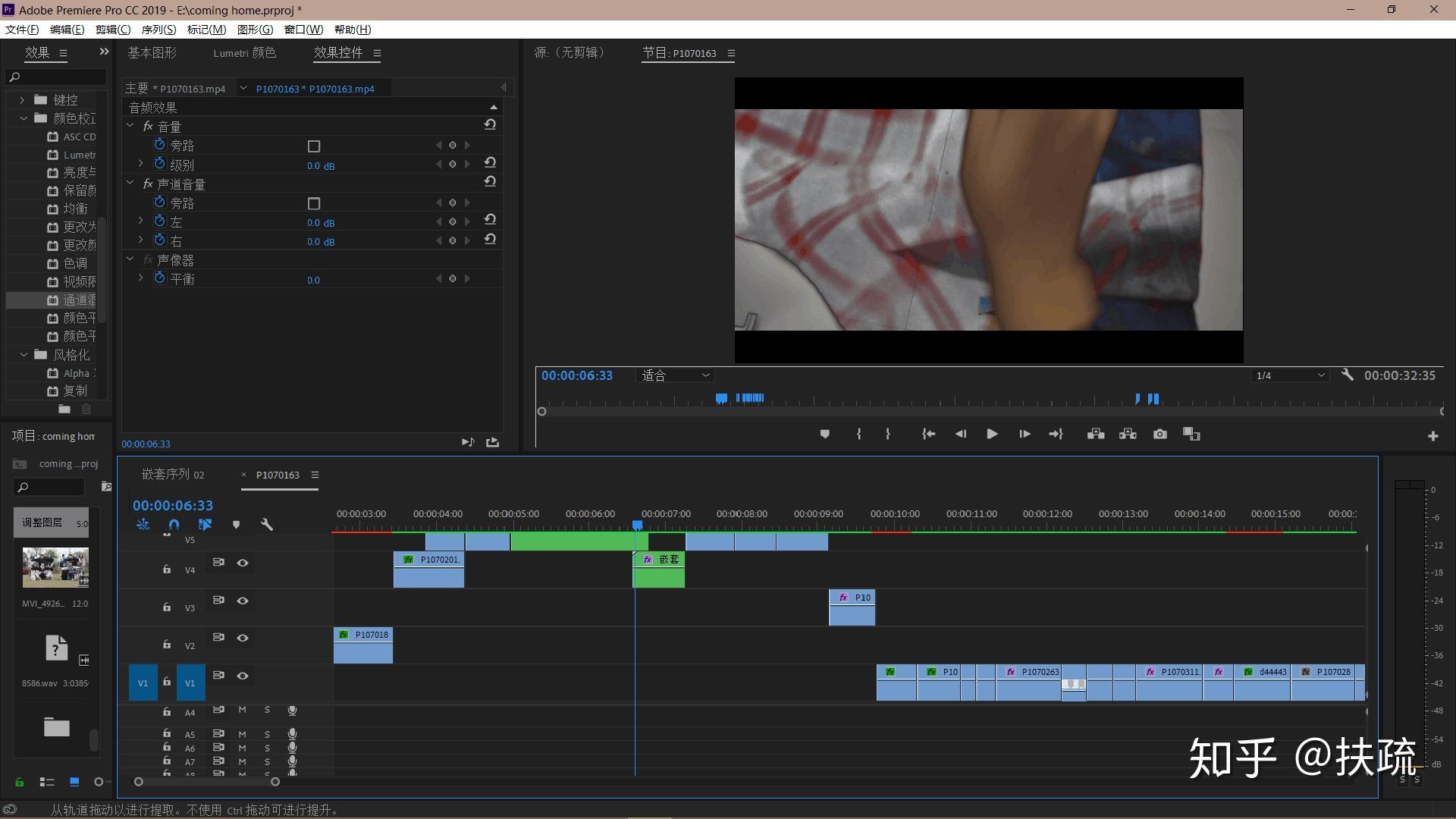Collapse the 音量 effect group
Screen dimensions: 1456x819
[x=130, y=126]
